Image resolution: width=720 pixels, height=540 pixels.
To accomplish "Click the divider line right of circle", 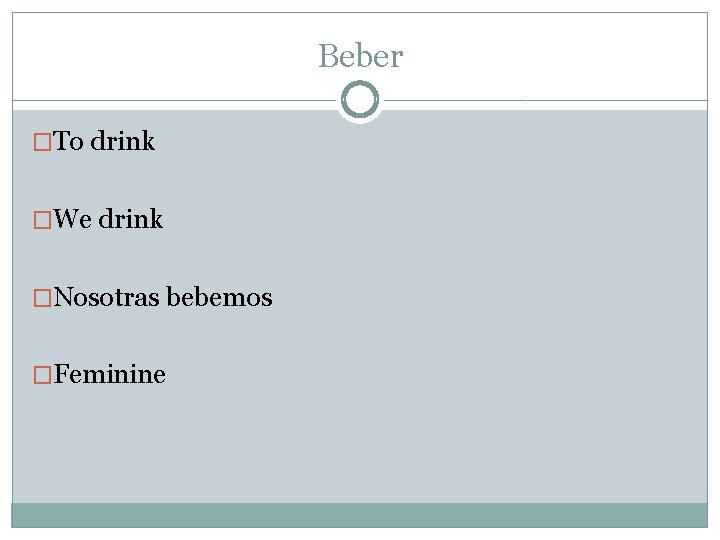I will pyautogui.click(x=546, y=100).
